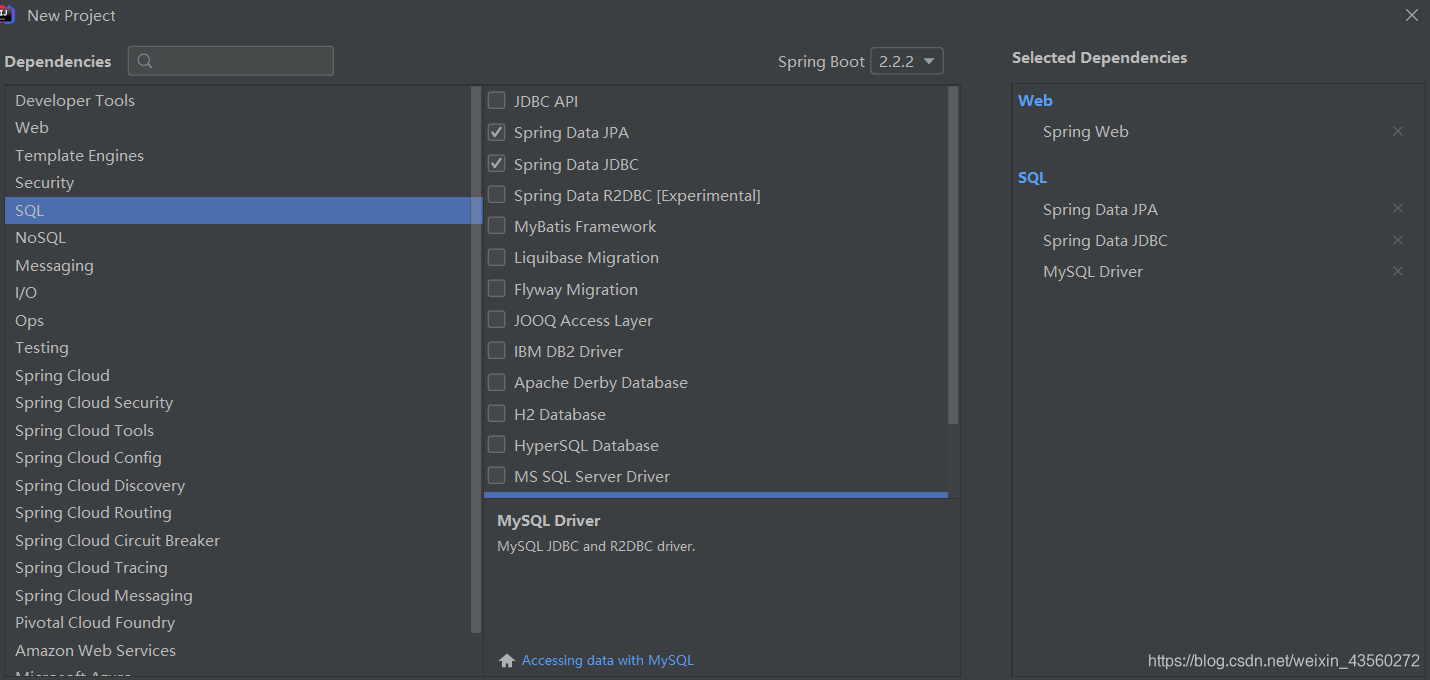Select Amazon Web Services category
The height and width of the screenshot is (680, 1430).
(238, 650)
